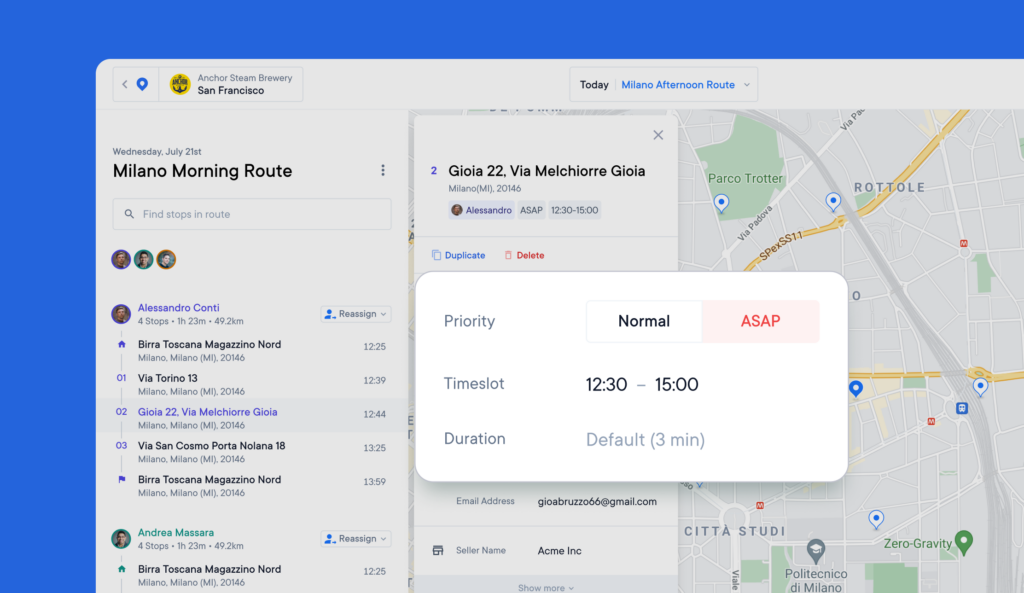This screenshot has height=593, width=1024.
Task: Click the Today label in the top bar
Action: (x=593, y=84)
